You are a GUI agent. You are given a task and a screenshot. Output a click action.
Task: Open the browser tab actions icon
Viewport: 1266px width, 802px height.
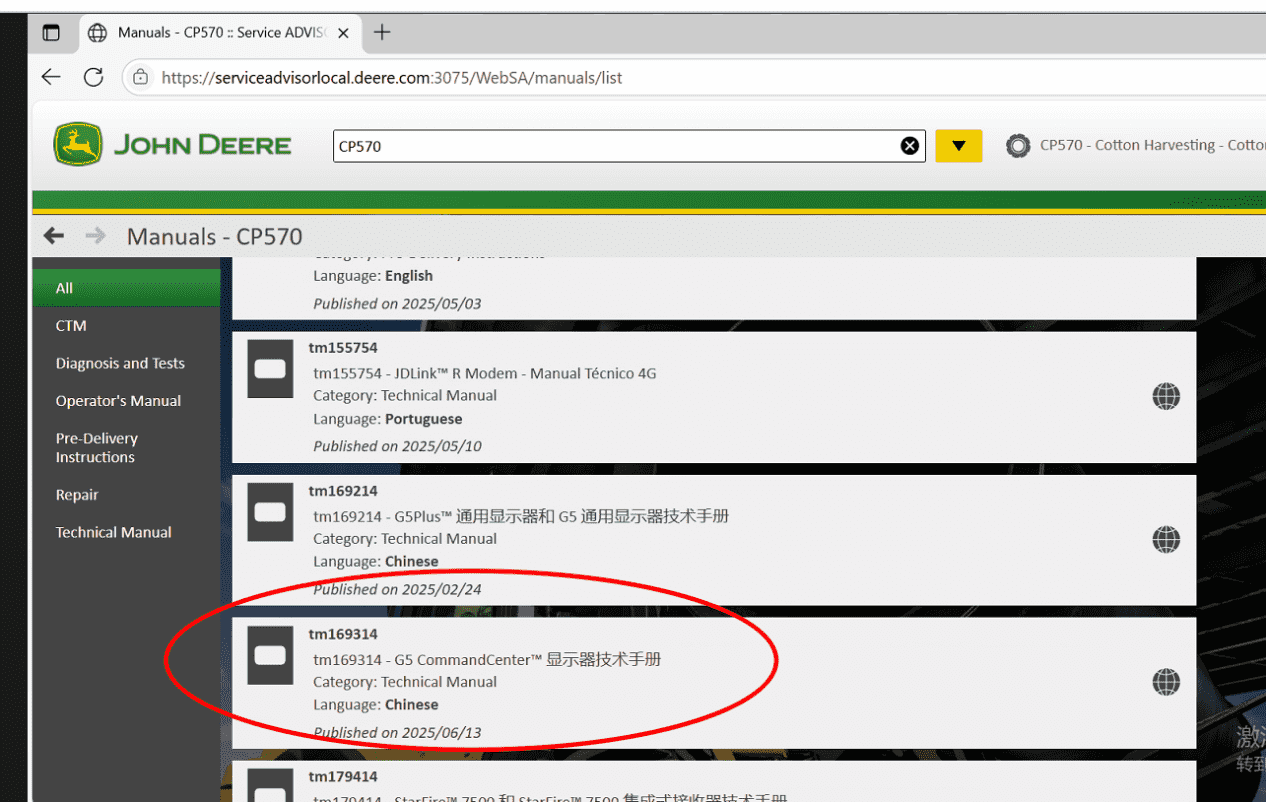coord(51,32)
